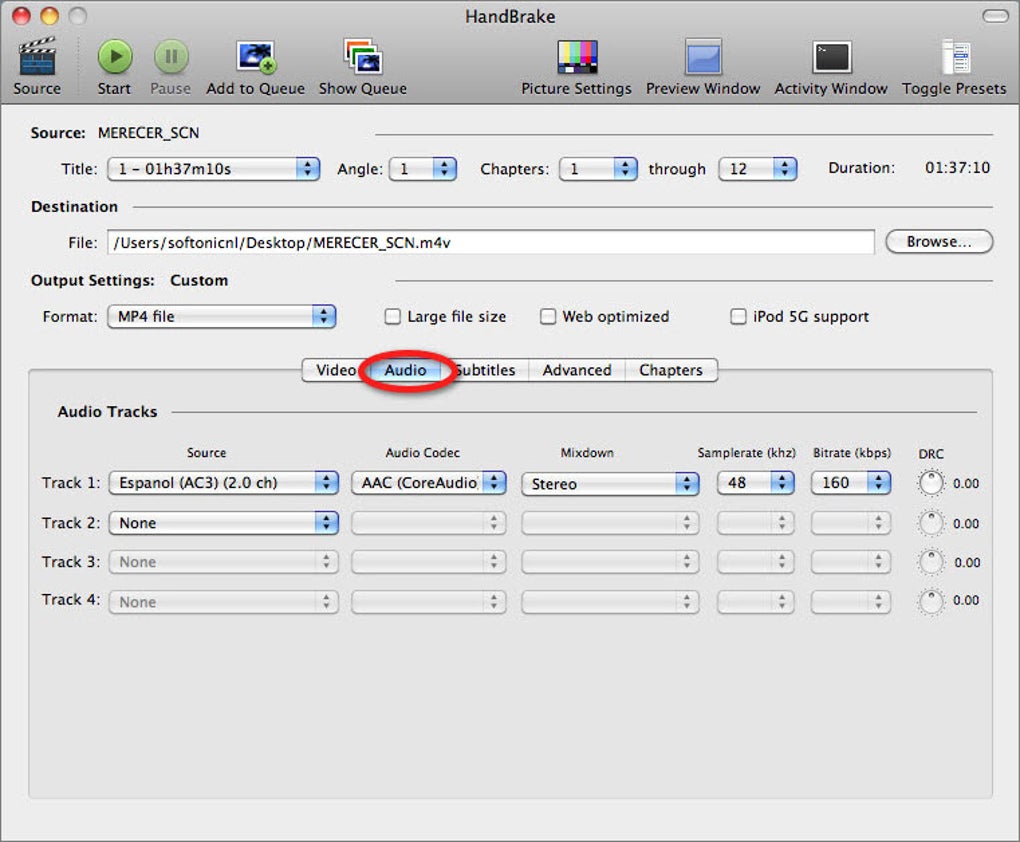This screenshot has height=842, width=1020.
Task: Enable Large file size option
Action: pos(392,317)
